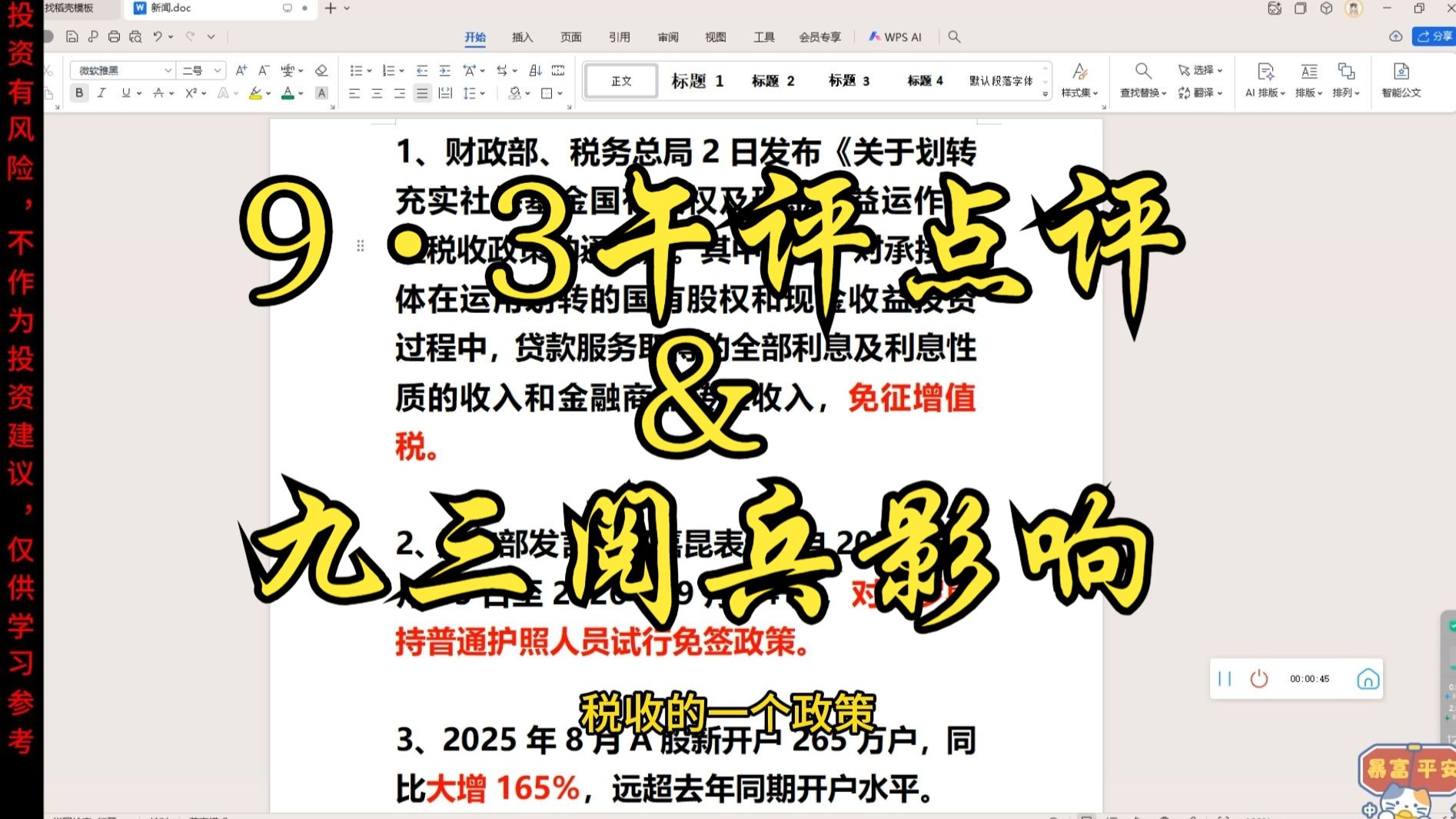The width and height of the screenshot is (1456, 819).
Task: Undo the last action
Action: tap(158, 37)
